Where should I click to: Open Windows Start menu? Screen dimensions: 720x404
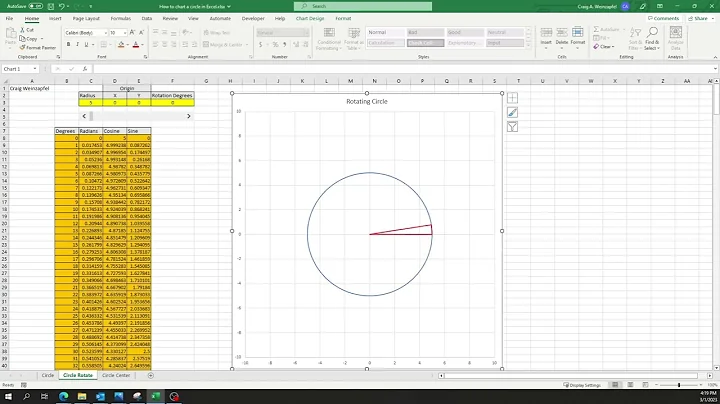(x=8, y=396)
